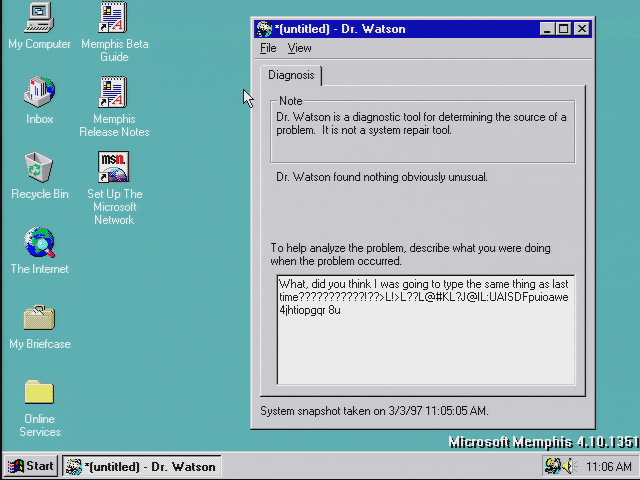This screenshot has width=640, height=480.
Task: Click into the problem description text box
Action: [426, 330]
